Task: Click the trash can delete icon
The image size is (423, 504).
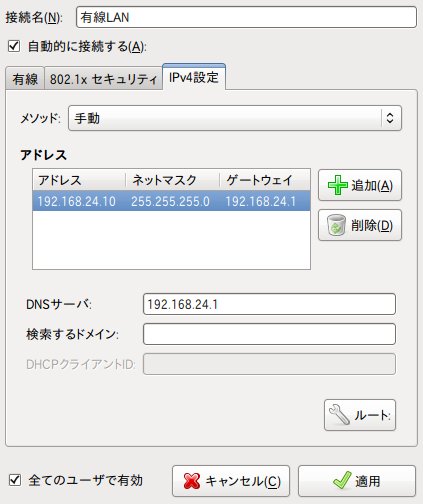Action: (336, 225)
